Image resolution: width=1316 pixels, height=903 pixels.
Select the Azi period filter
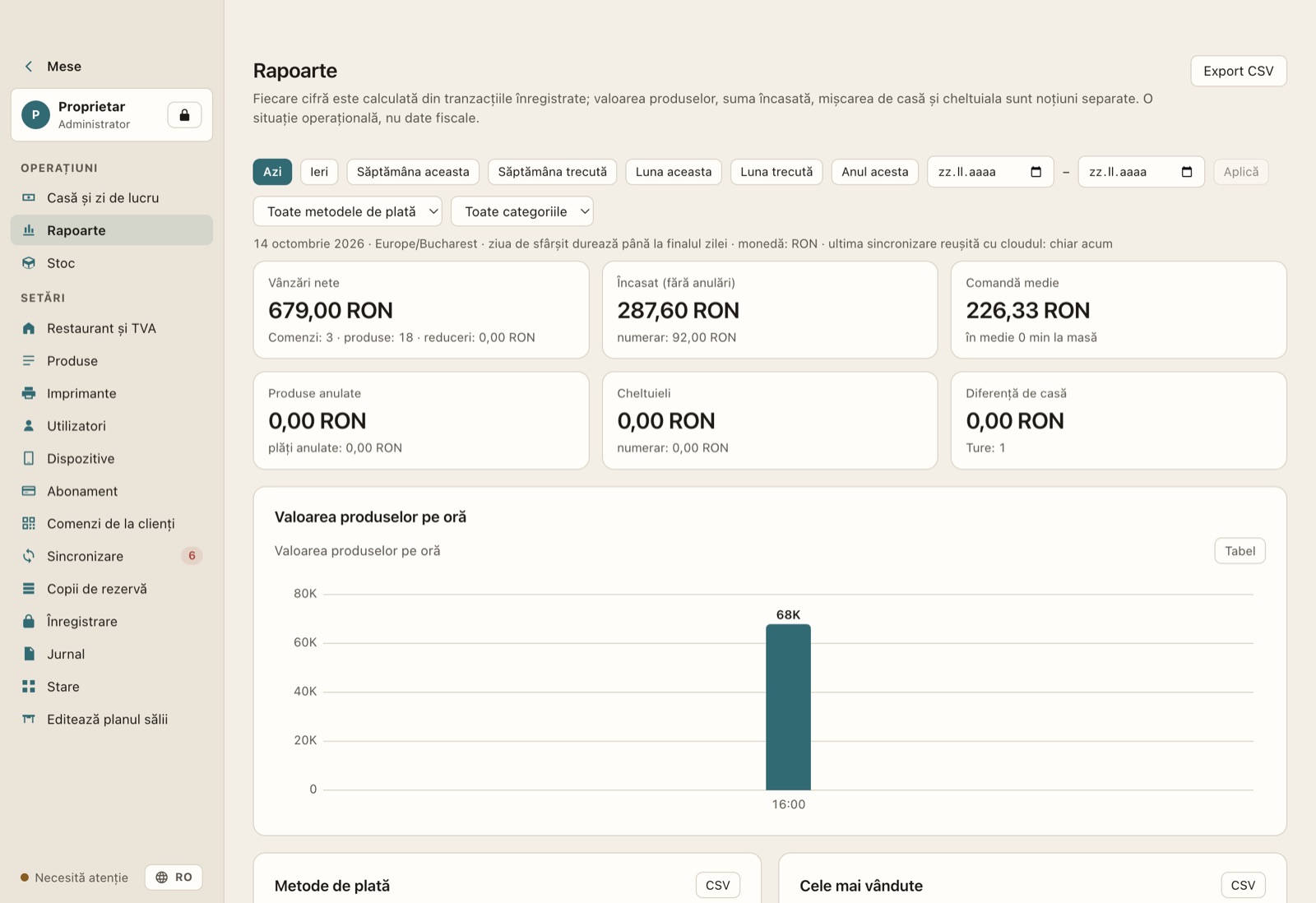click(x=272, y=172)
